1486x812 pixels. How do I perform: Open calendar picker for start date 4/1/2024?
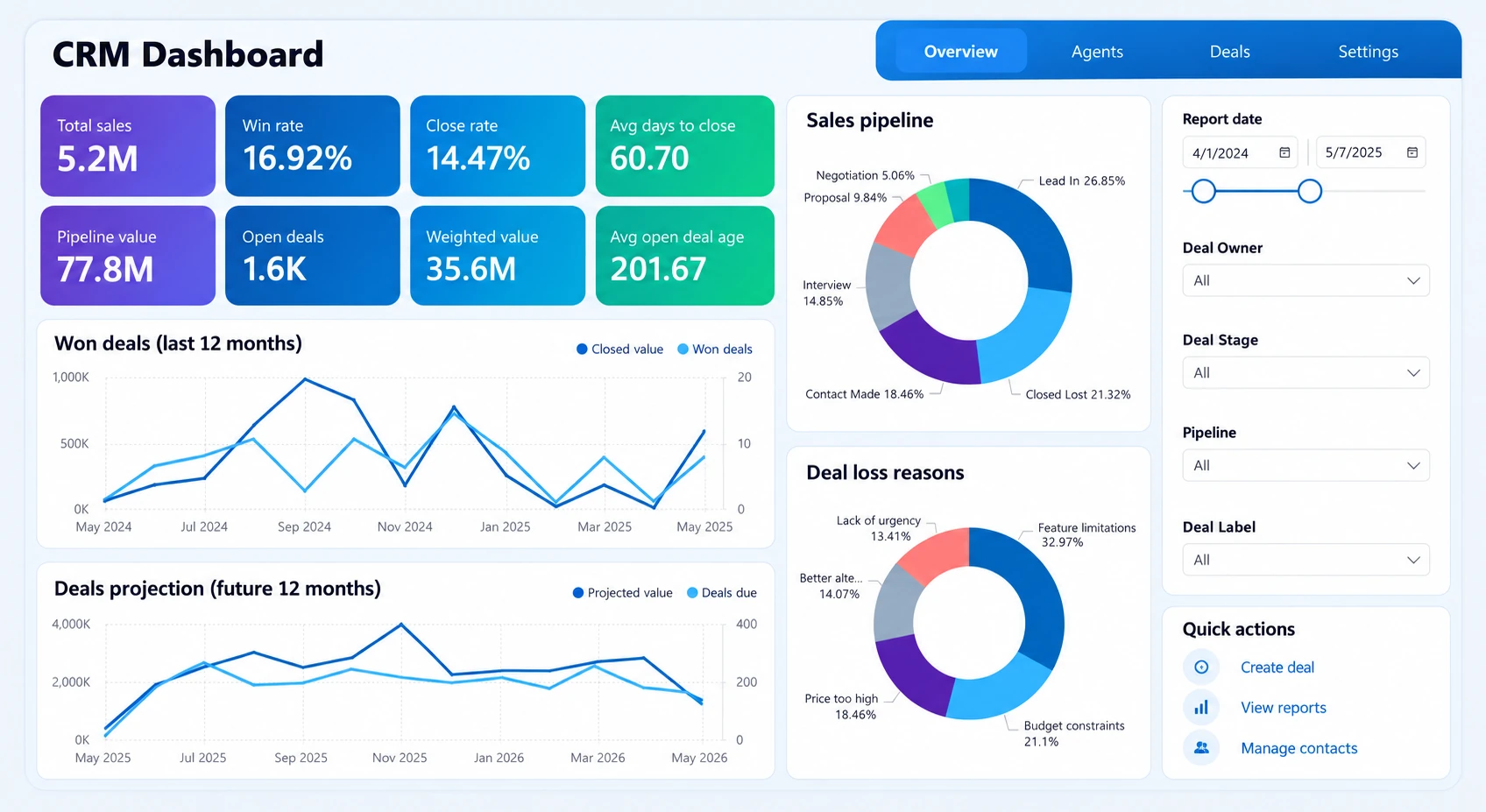pyautogui.click(x=1284, y=152)
